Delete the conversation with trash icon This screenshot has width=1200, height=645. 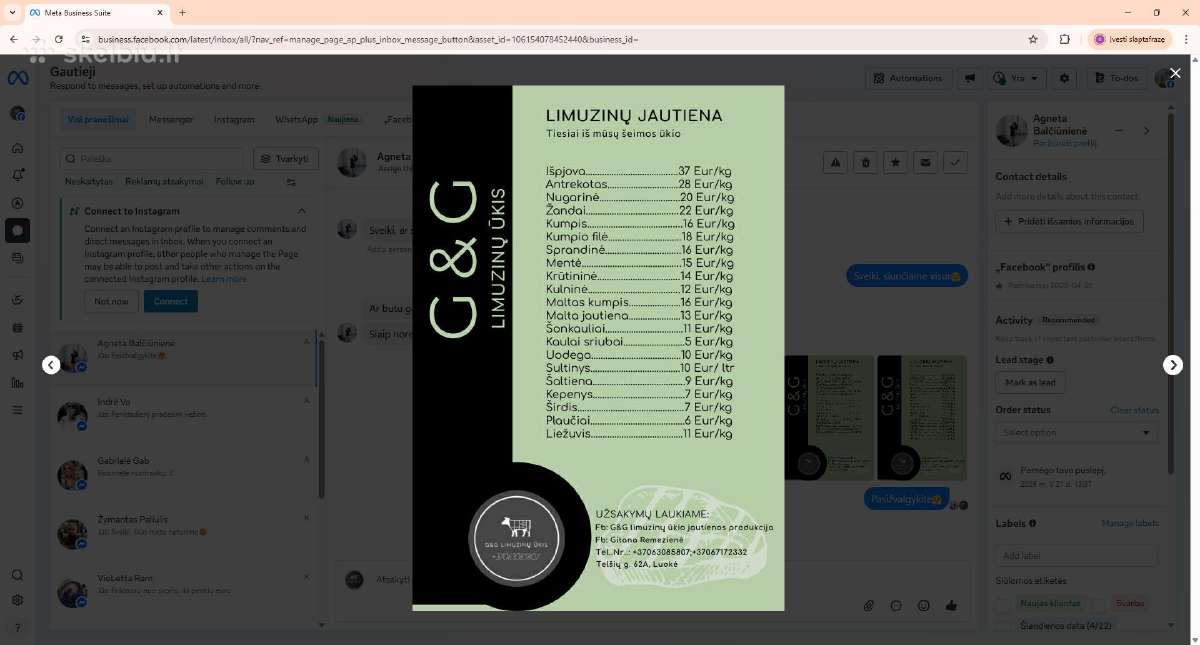(x=866, y=162)
